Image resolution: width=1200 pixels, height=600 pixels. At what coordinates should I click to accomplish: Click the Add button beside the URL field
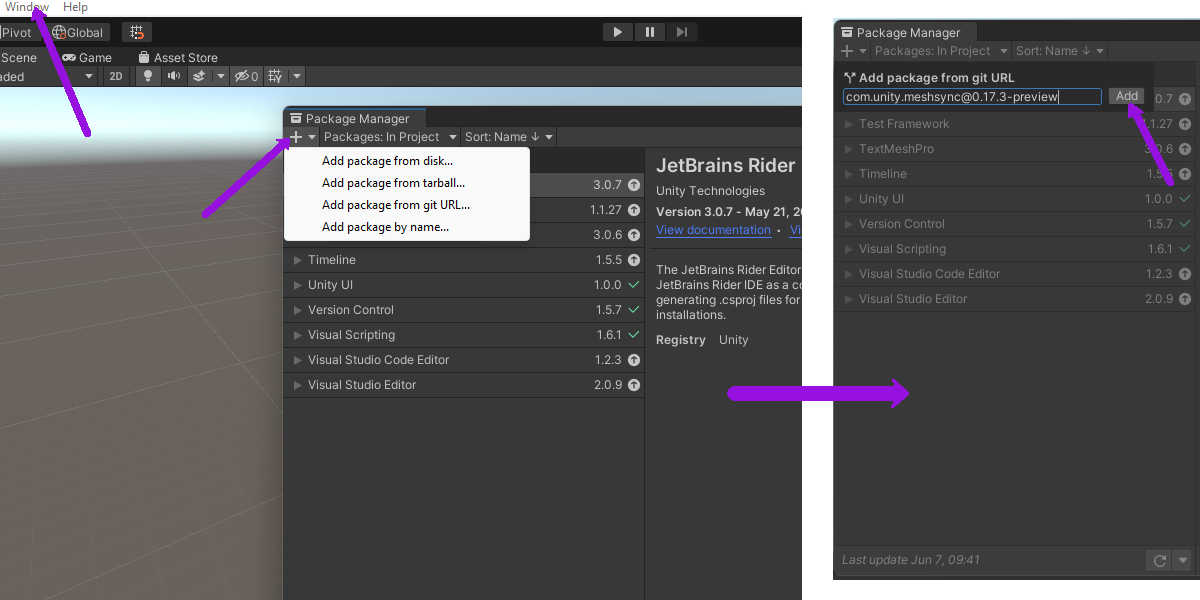1127,96
